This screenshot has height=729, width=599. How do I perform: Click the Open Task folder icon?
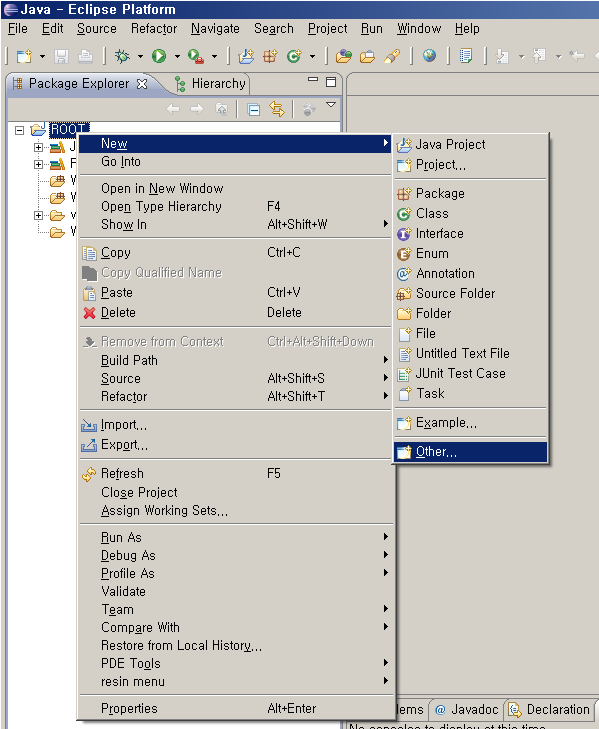[367, 56]
